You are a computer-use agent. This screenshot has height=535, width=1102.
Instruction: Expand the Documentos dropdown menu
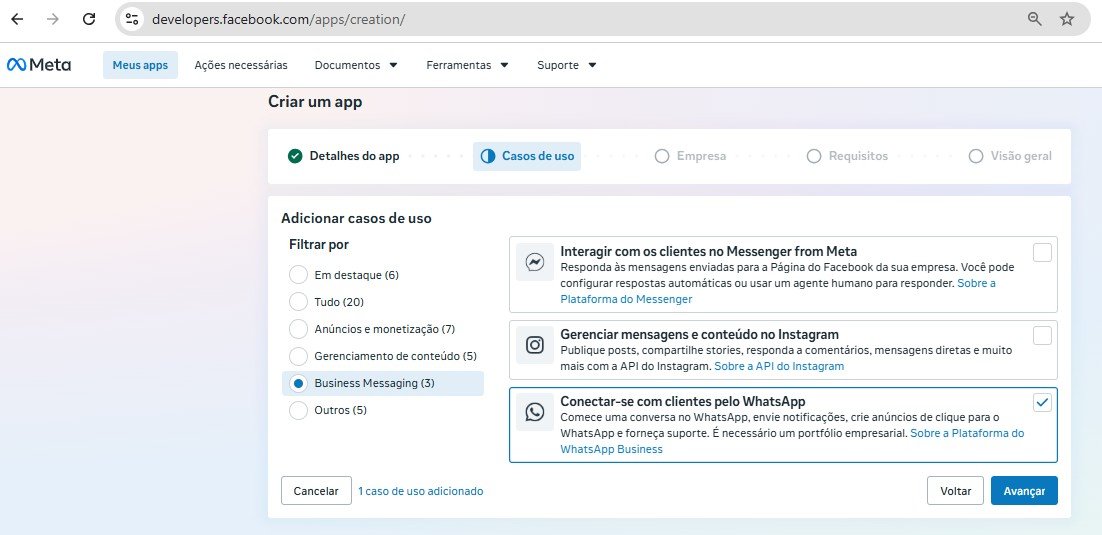coord(356,65)
